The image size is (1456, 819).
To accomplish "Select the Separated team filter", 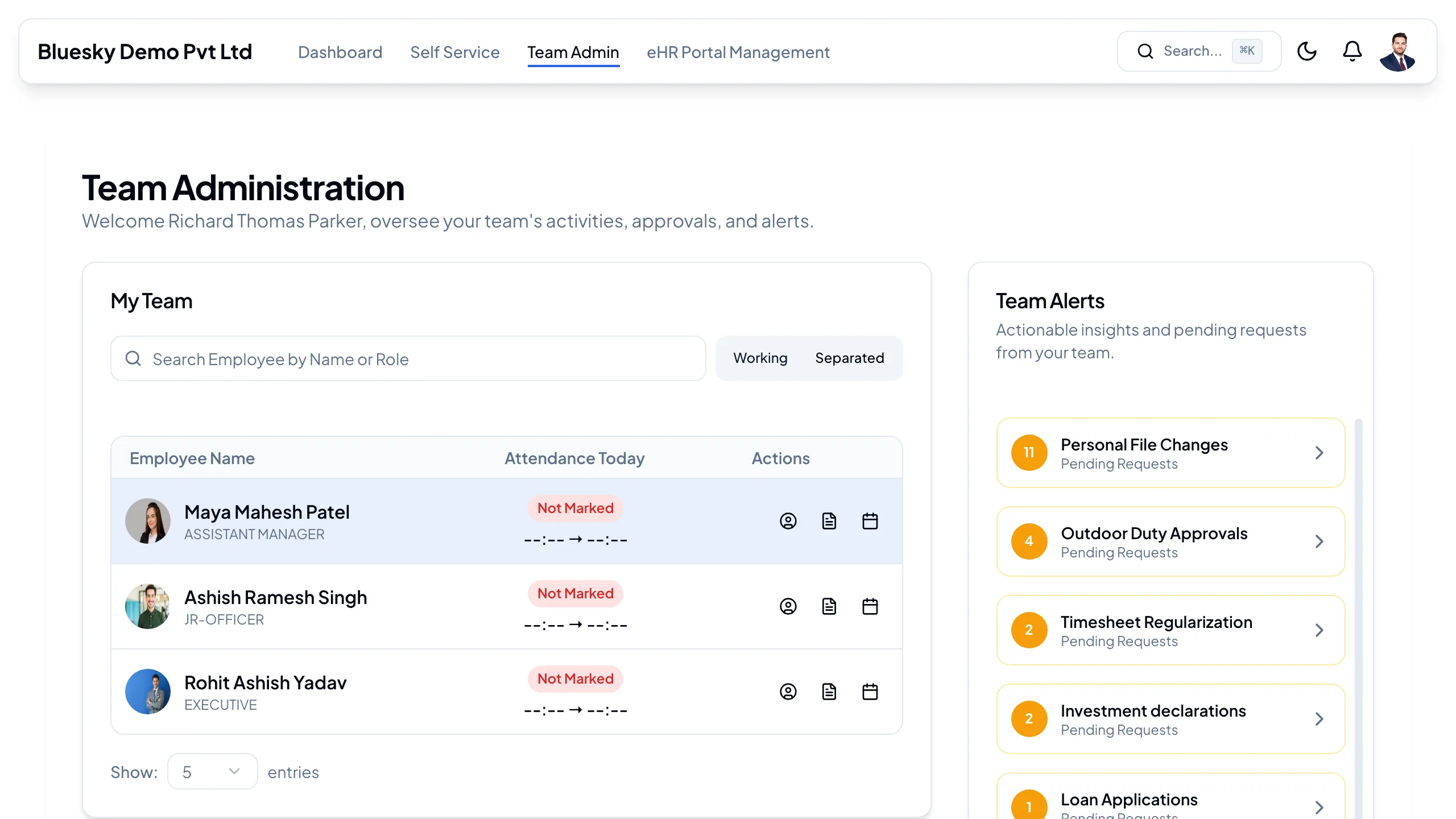I will coord(849,358).
